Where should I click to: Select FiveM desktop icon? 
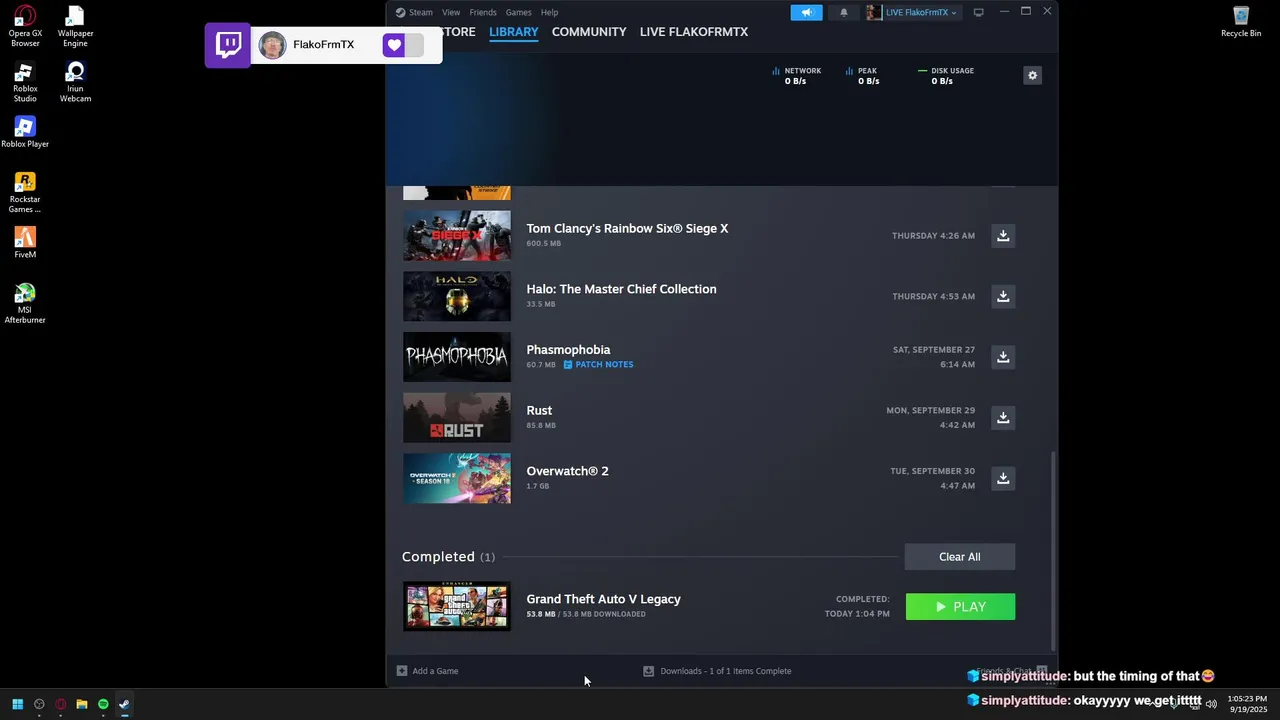tap(25, 243)
